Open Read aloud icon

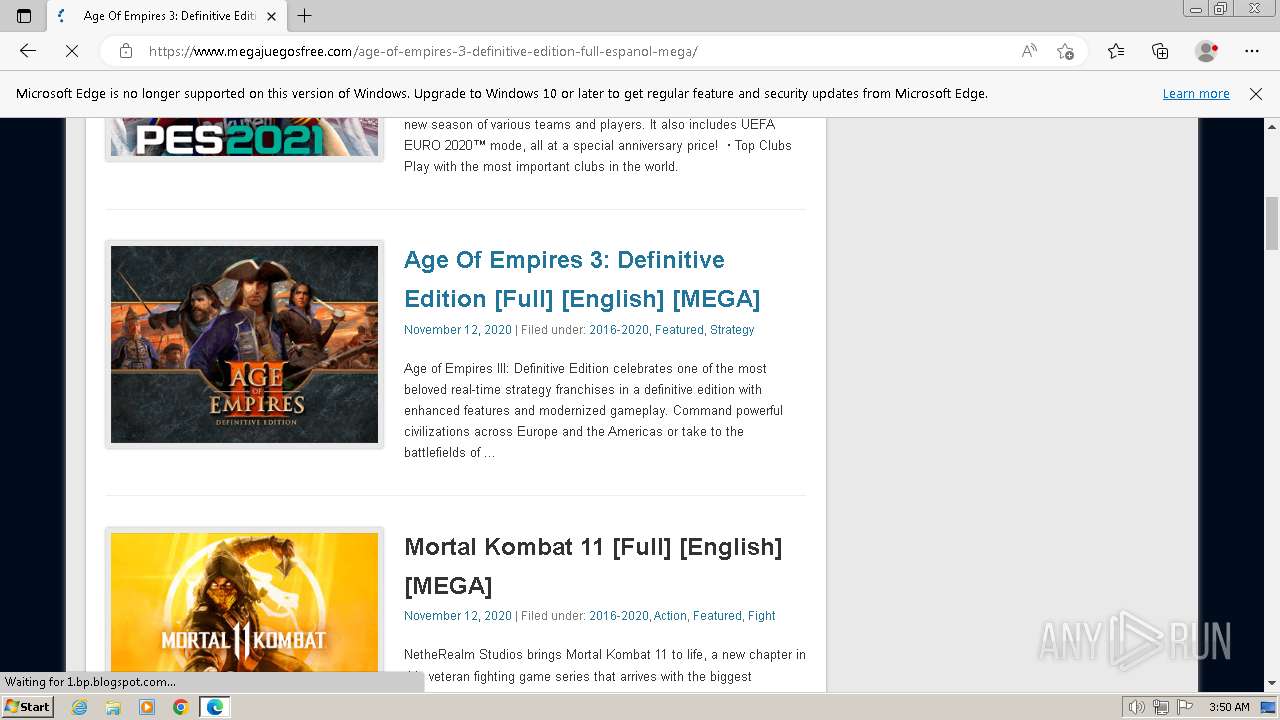pos(1029,51)
